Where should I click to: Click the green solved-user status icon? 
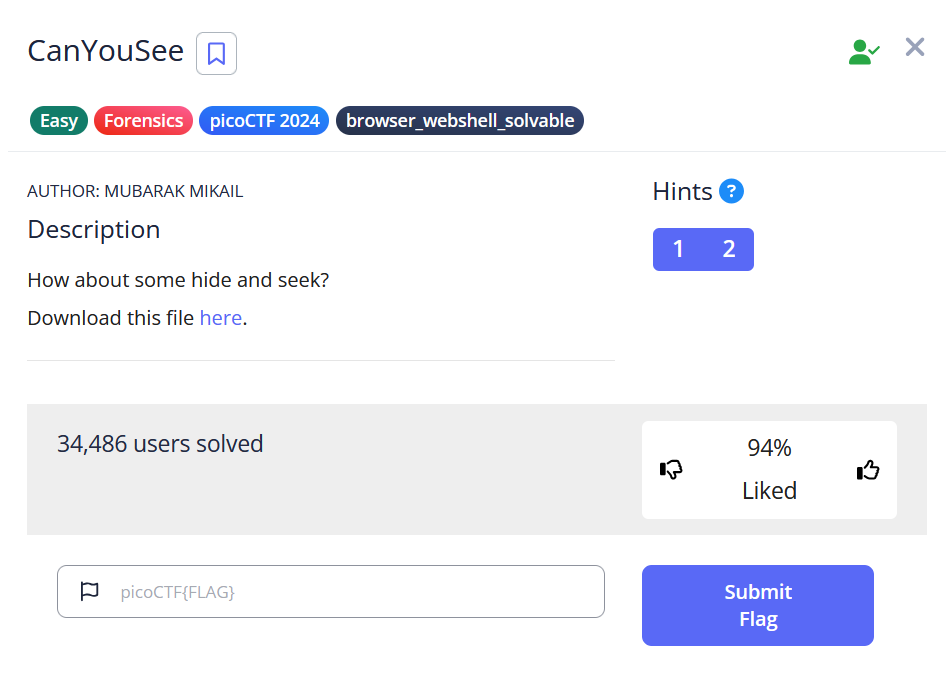point(863,52)
